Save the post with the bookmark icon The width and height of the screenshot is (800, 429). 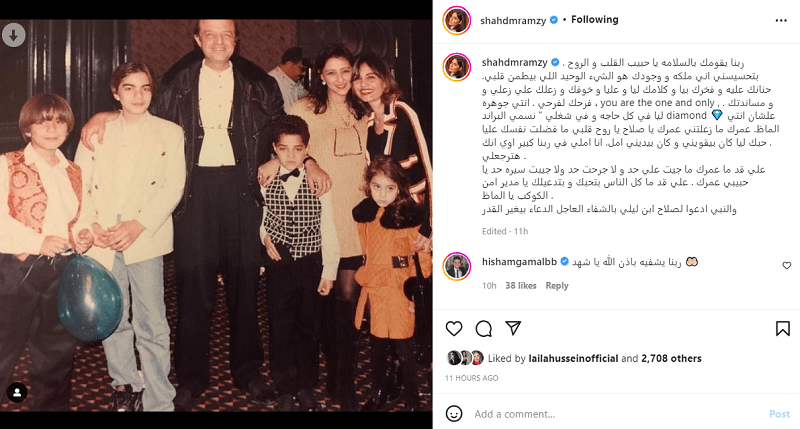783,329
